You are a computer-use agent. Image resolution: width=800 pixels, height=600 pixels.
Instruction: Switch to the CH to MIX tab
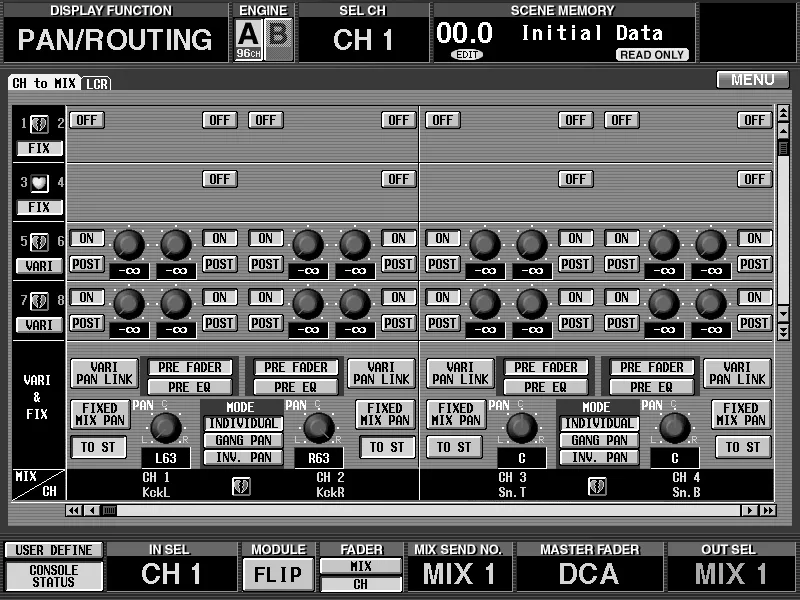click(x=44, y=83)
